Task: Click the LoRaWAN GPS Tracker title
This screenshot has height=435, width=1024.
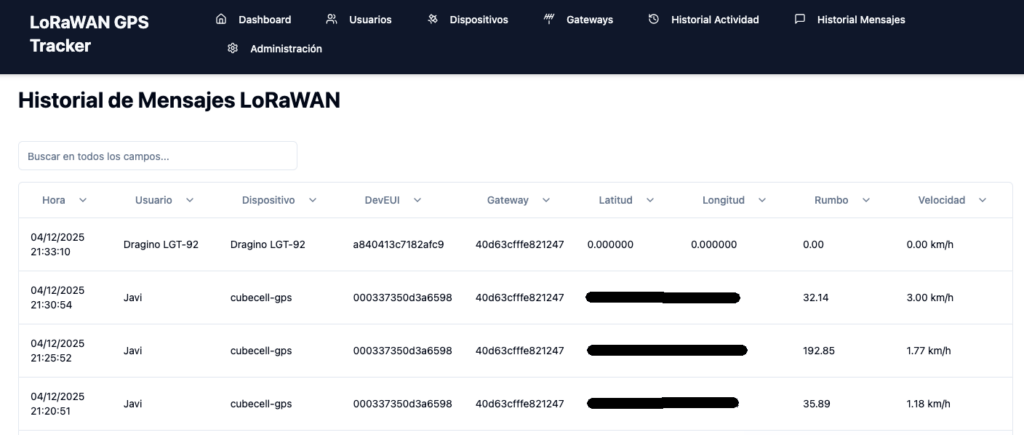Action: 89,33
